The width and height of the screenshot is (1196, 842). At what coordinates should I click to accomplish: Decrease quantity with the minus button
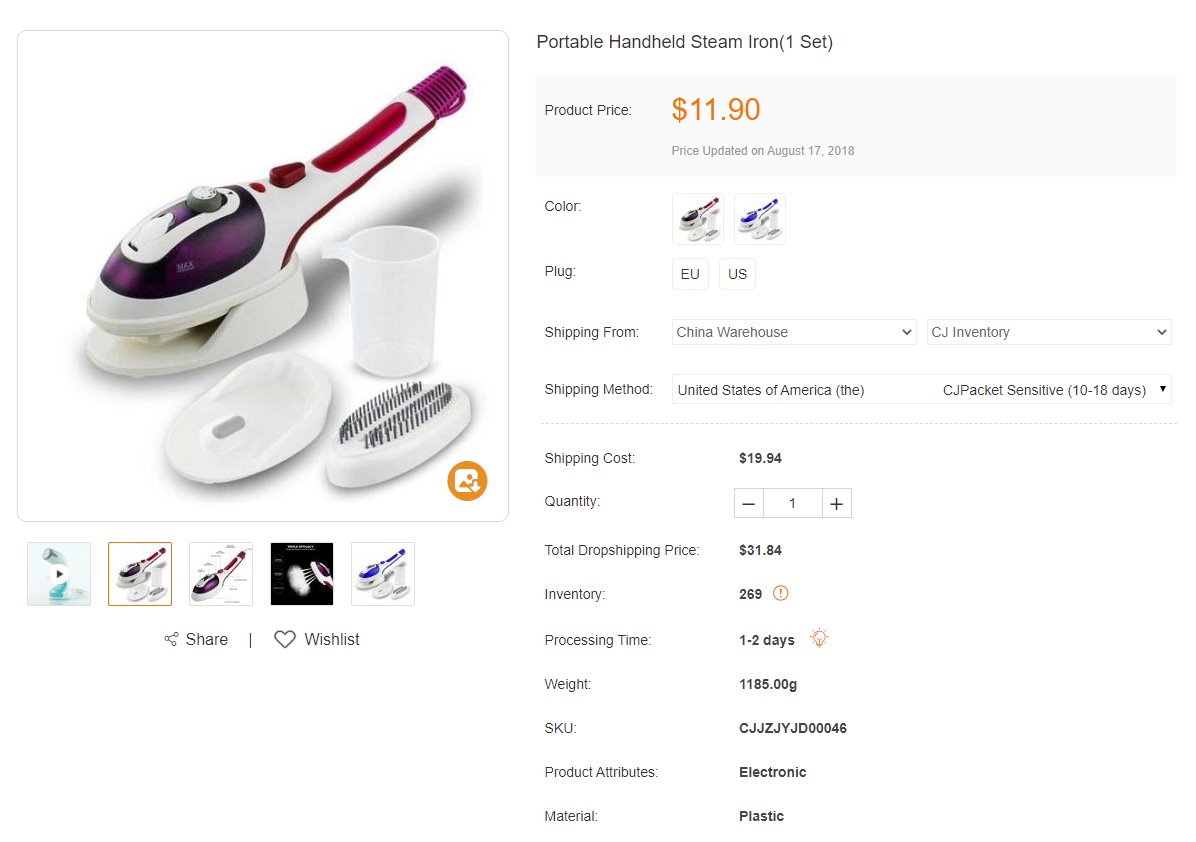[x=749, y=503]
